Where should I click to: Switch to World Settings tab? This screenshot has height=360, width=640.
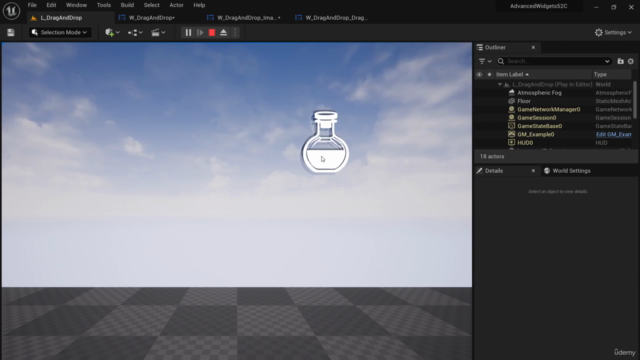click(x=567, y=171)
